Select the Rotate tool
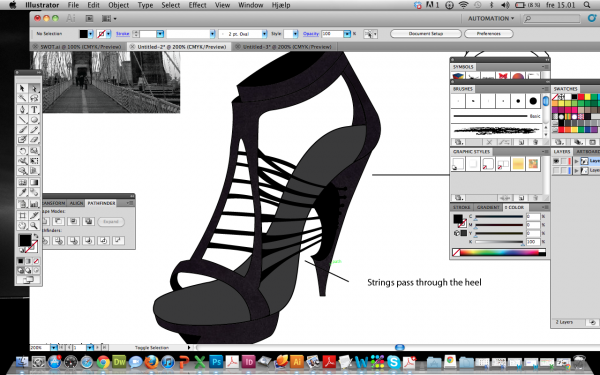This screenshot has width=600, height=375. (23, 151)
